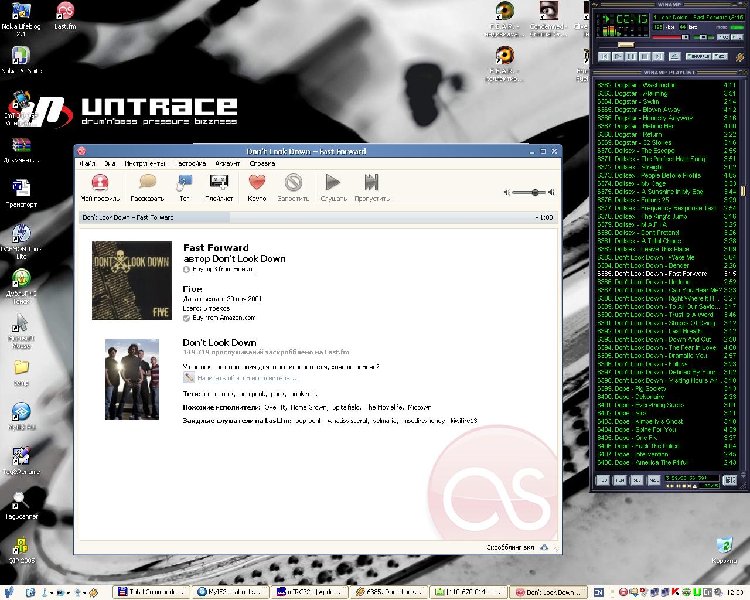
Task: Switch to Total Commander taskbar button
Action: tap(151, 592)
